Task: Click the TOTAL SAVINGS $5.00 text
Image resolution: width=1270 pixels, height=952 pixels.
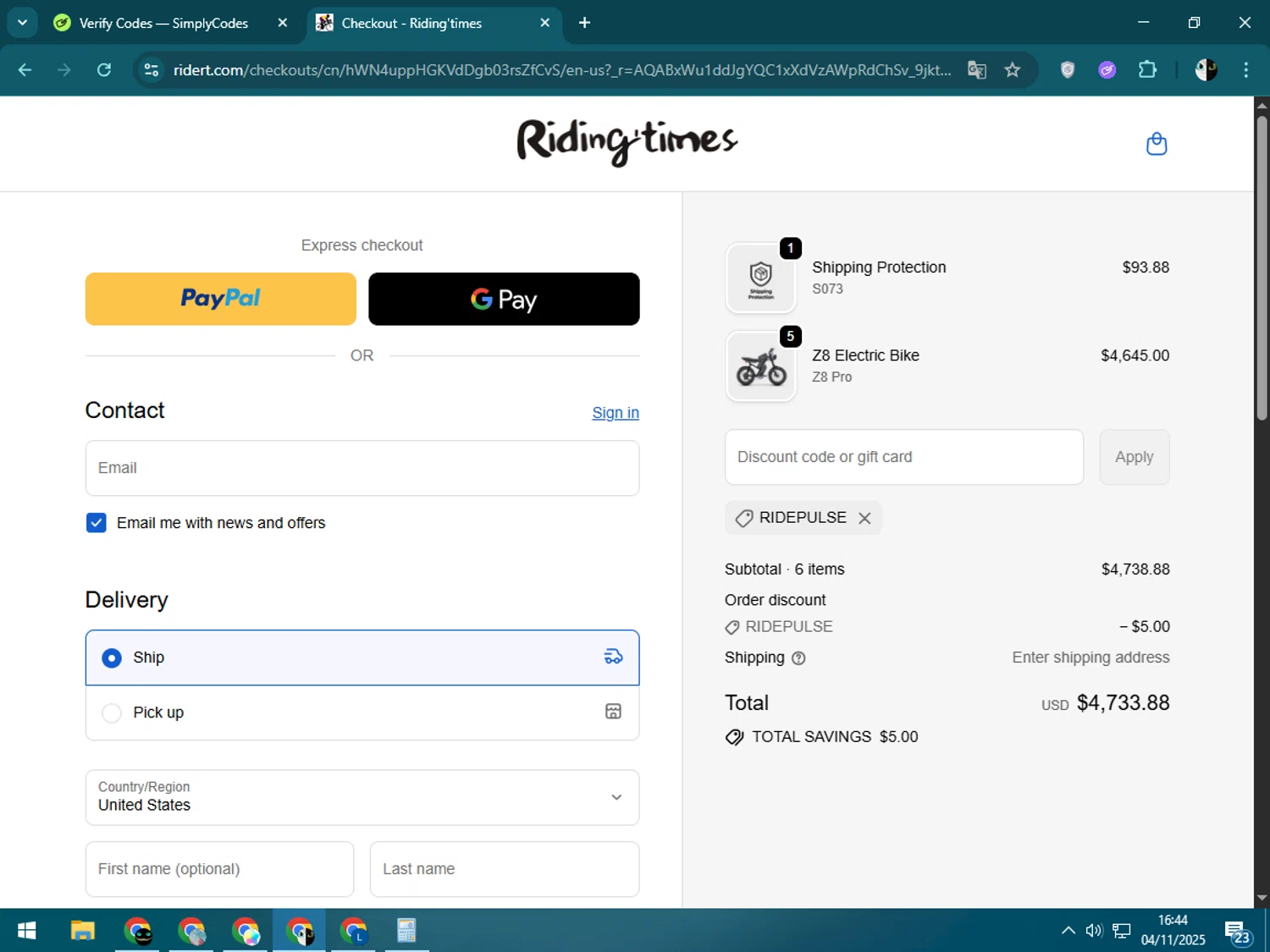Action: pyautogui.click(x=835, y=737)
